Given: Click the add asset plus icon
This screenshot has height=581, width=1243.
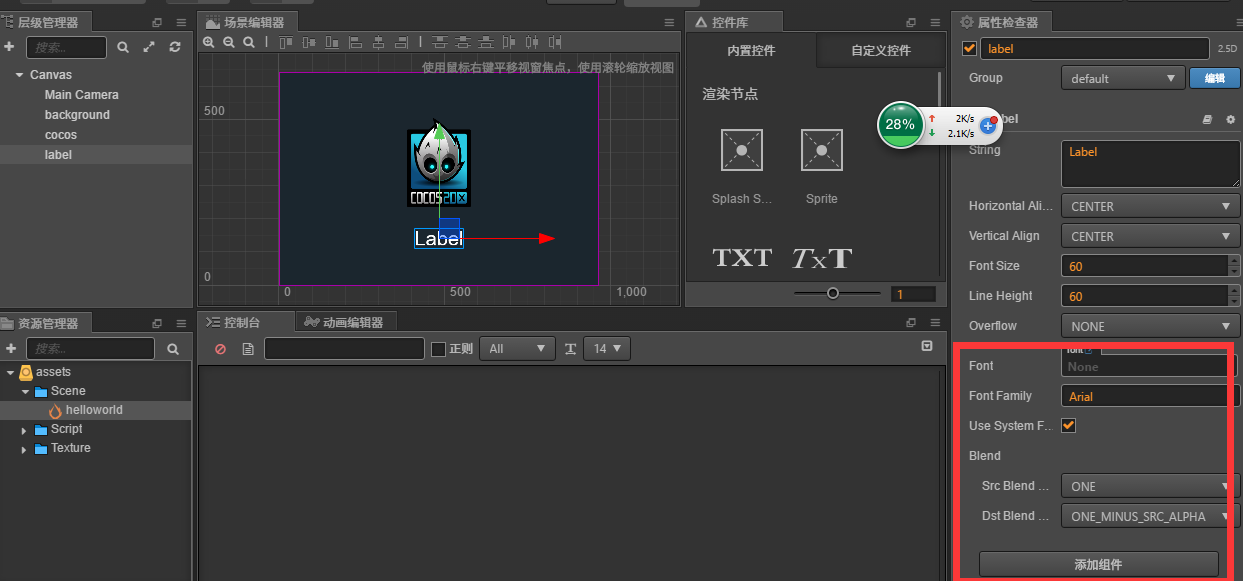Looking at the screenshot, I should click(10, 348).
